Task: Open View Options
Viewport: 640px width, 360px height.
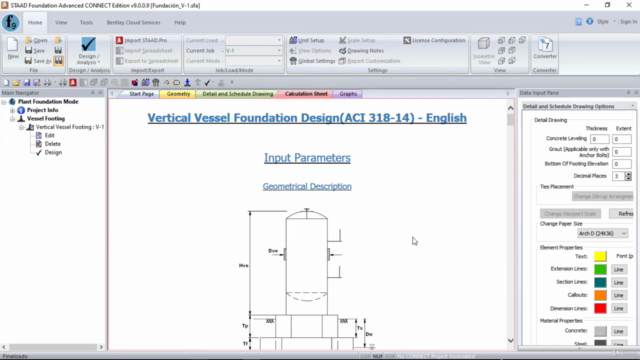Action: click(310, 51)
